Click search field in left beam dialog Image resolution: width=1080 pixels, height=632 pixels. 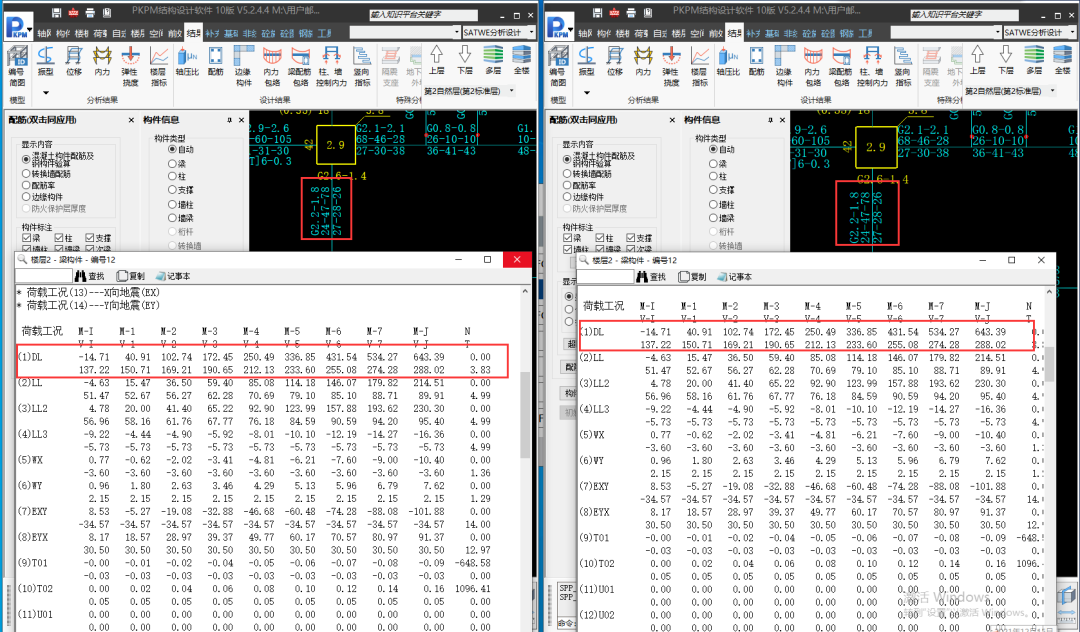click(44, 276)
